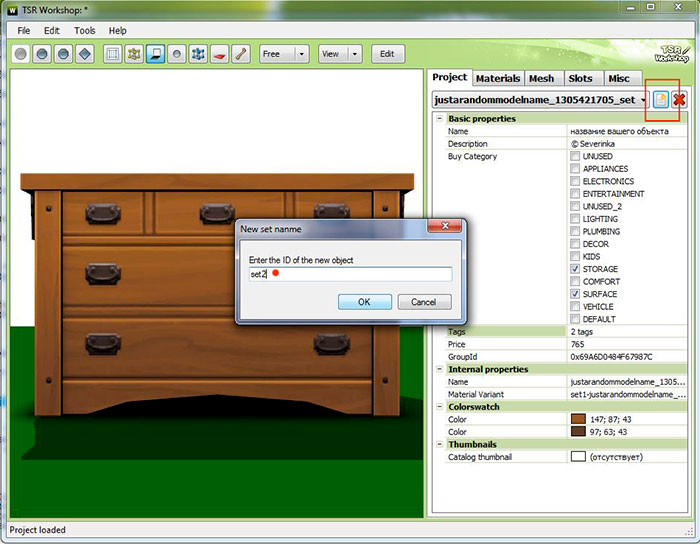Screen dimensions: 700x544
Task: Select the bone tool icon
Action: click(x=240, y=54)
